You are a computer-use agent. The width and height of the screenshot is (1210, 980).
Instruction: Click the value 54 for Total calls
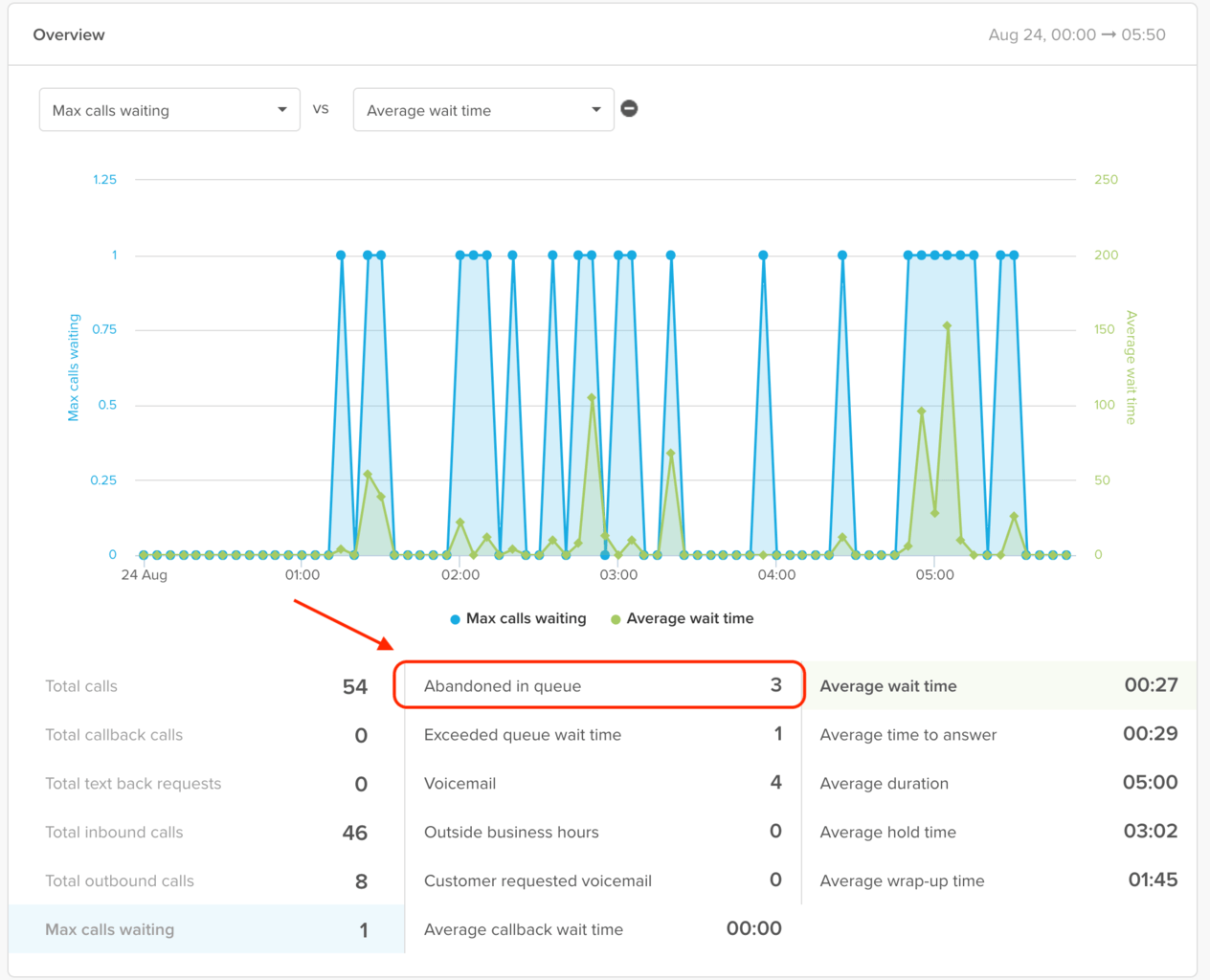point(355,686)
